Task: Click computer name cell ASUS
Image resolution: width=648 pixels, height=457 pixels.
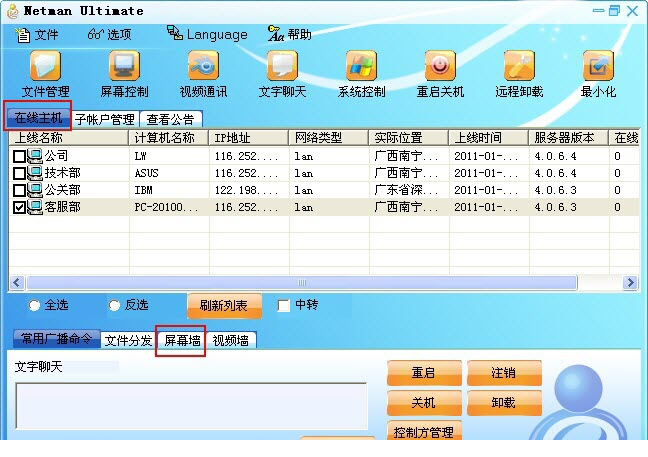Action: click(x=147, y=173)
